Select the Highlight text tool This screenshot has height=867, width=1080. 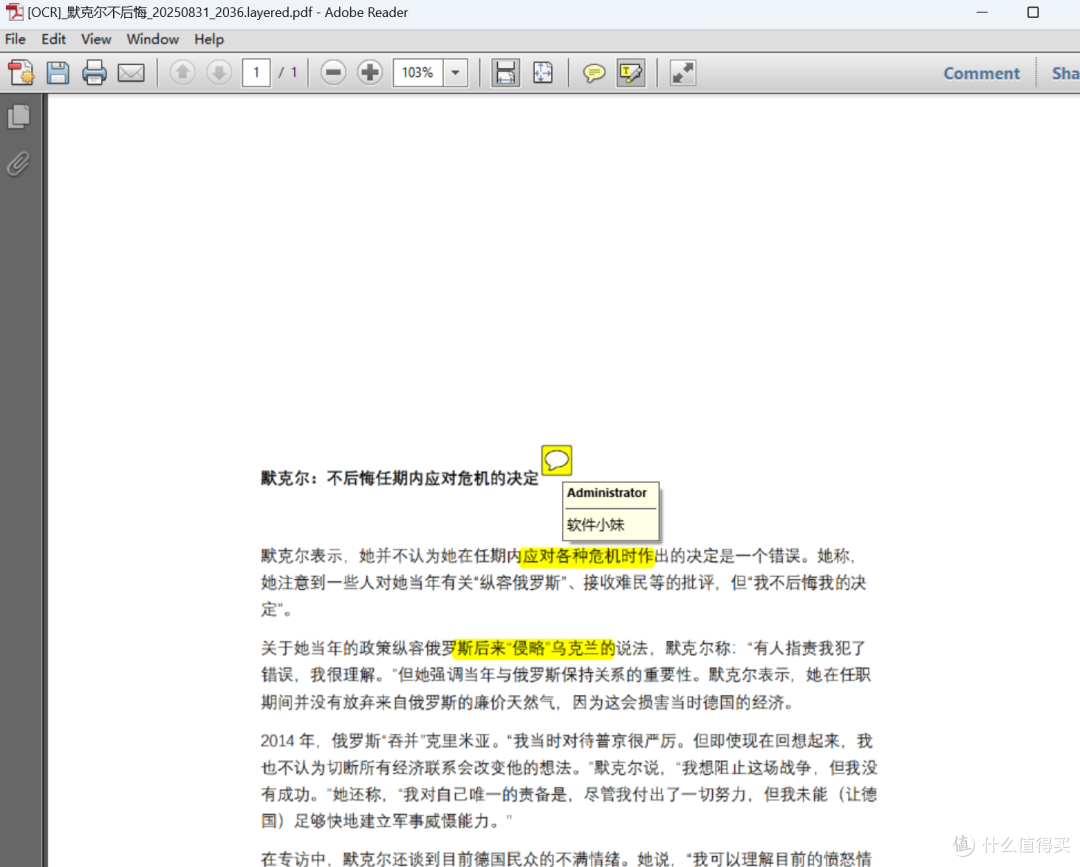tap(631, 72)
